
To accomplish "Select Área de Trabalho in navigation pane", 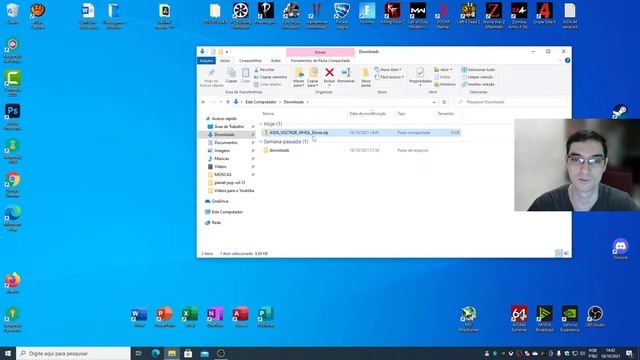I will [x=229, y=127].
